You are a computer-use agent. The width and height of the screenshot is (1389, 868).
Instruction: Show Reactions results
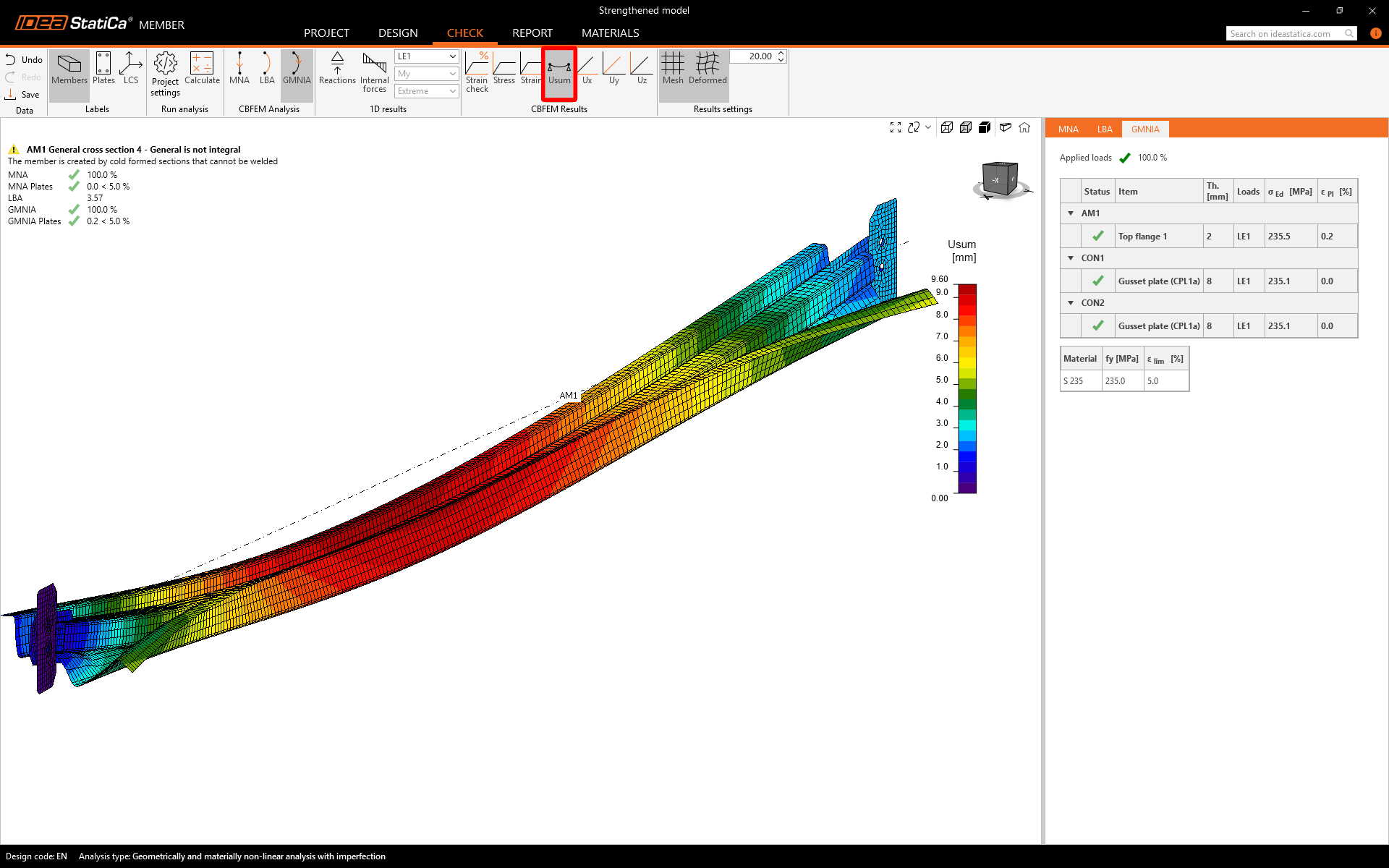tap(337, 68)
